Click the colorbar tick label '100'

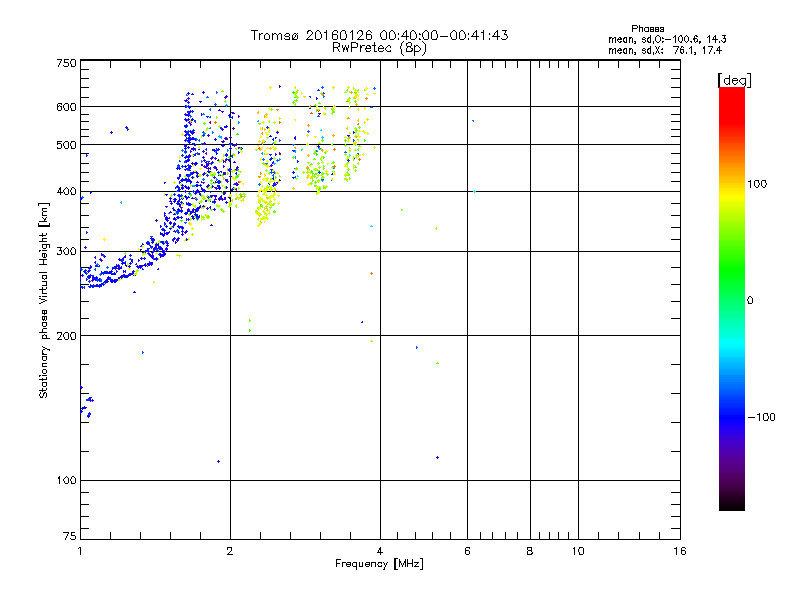point(757,184)
